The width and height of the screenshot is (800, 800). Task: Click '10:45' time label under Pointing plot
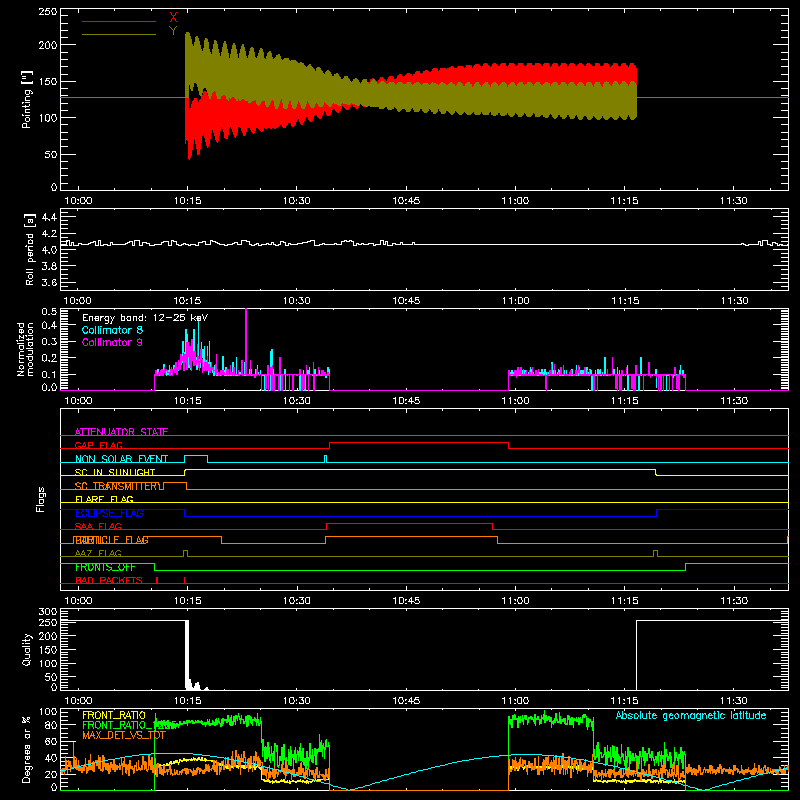[x=406, y=201]
